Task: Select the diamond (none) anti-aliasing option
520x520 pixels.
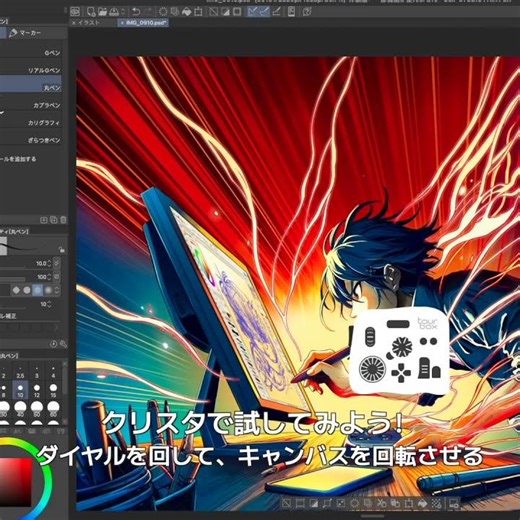Action: pos(16,290)
